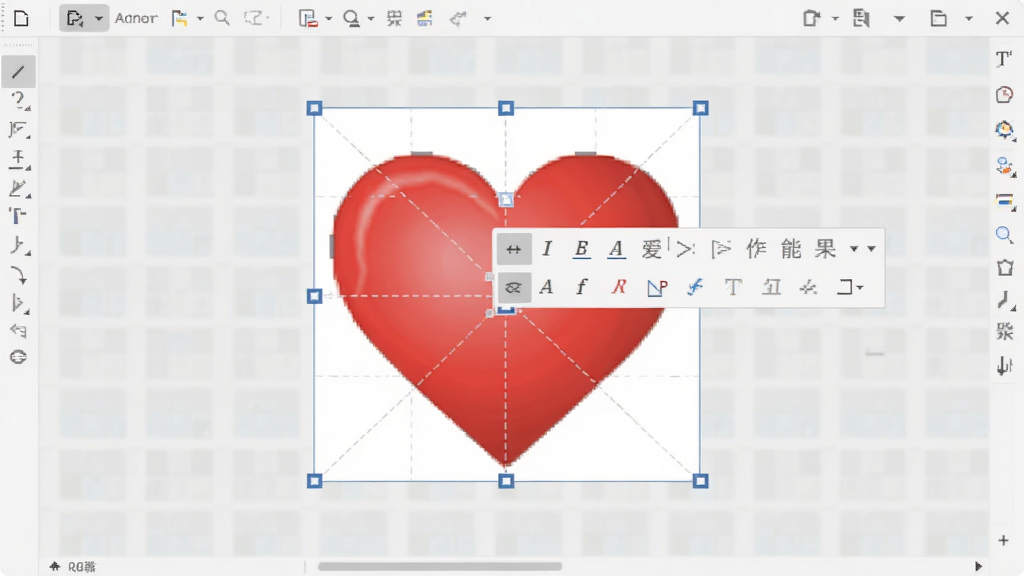This screenshot has height=576, width=1024.
Task: Click the document list icon at top right
Action: 861,18
